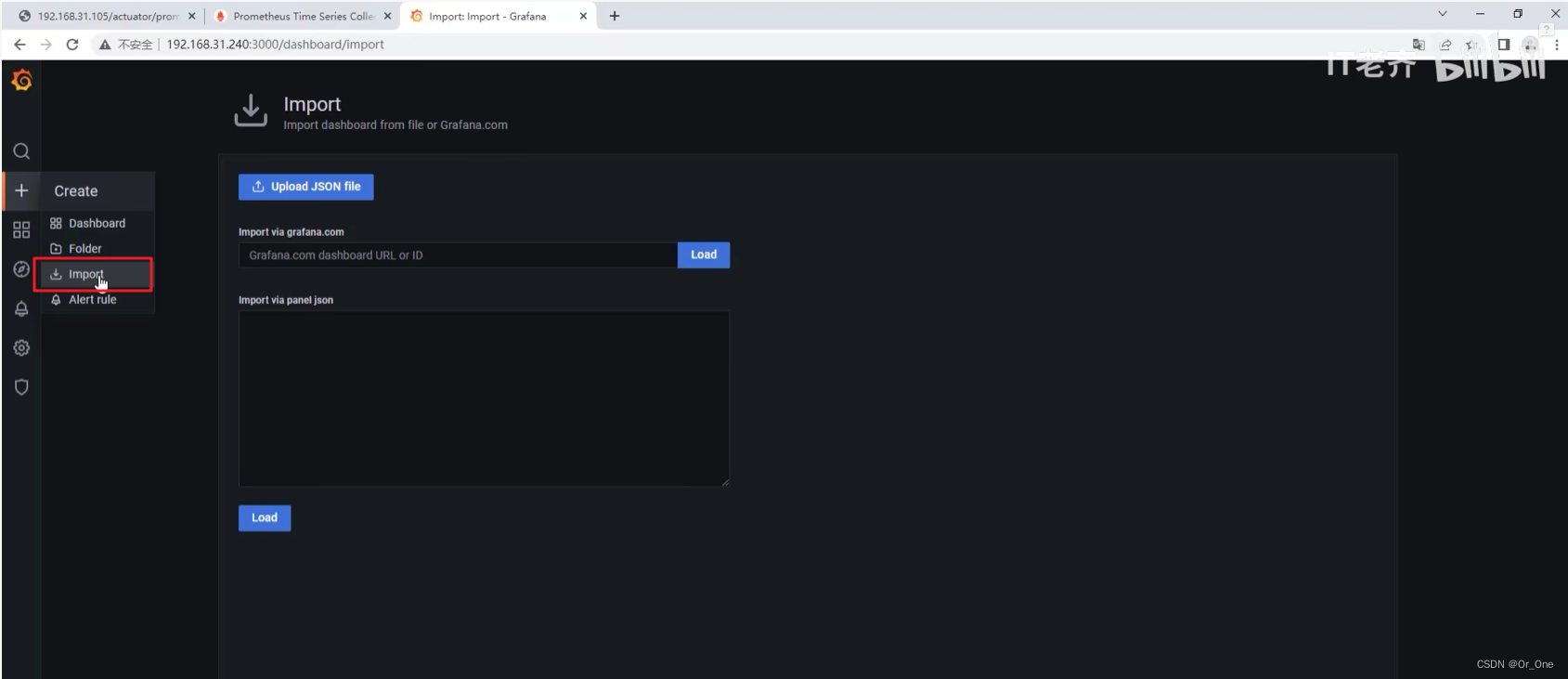Close the 192.168.31.105/actuator tab
Screen dimensions: 1568x679
(x=192, y=16)
